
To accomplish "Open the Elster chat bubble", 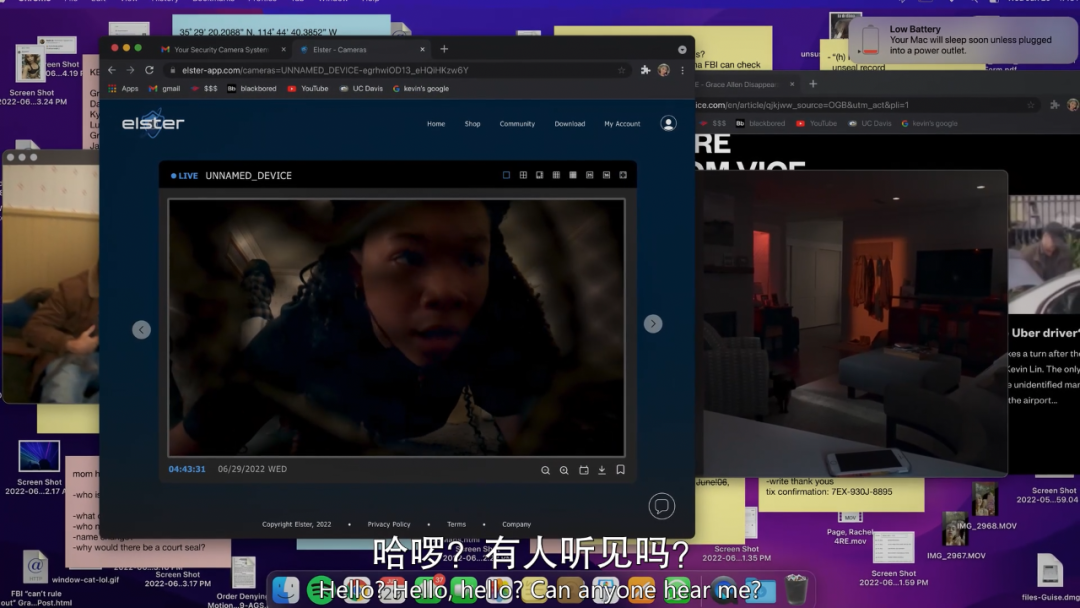I will pyautogui.click(x=661, y=506).
